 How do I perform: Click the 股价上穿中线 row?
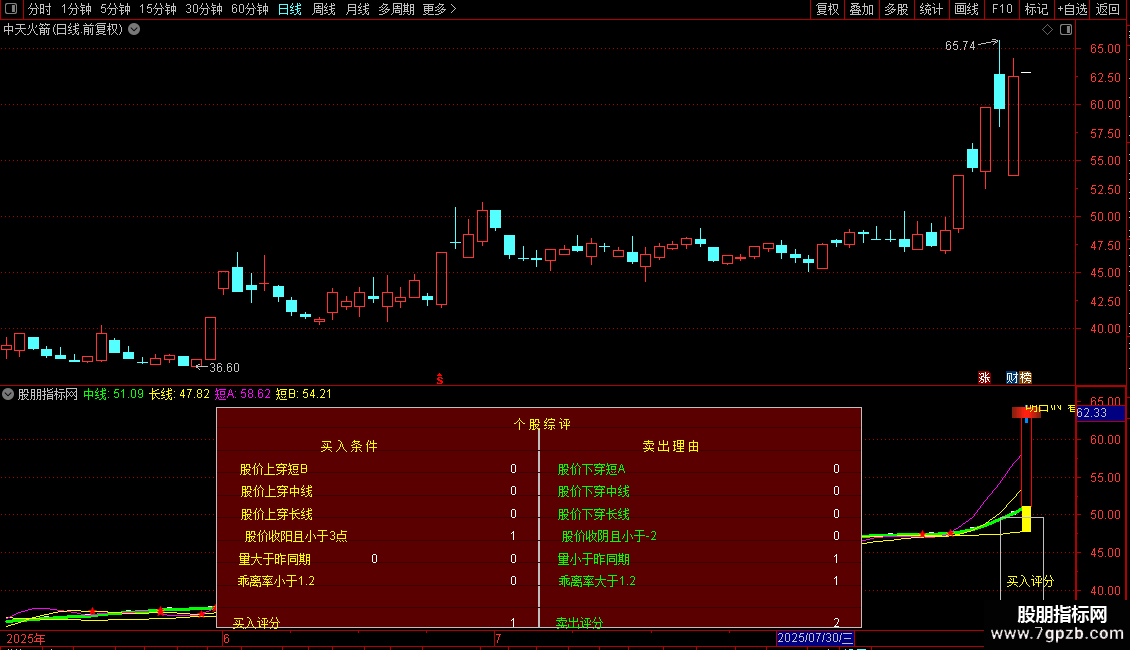tap(378, 491)
